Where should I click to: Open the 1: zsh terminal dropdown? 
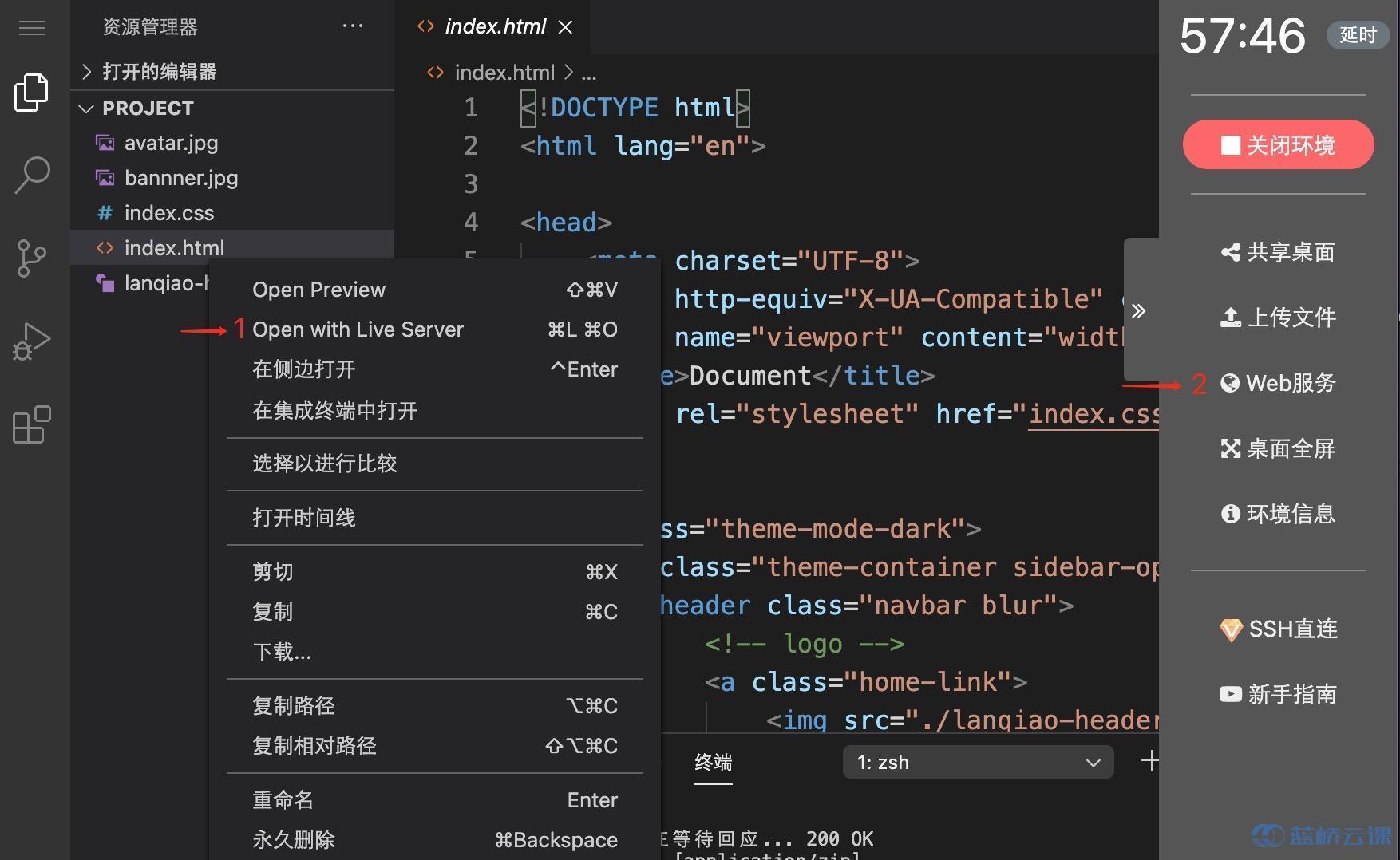(978, 762)
